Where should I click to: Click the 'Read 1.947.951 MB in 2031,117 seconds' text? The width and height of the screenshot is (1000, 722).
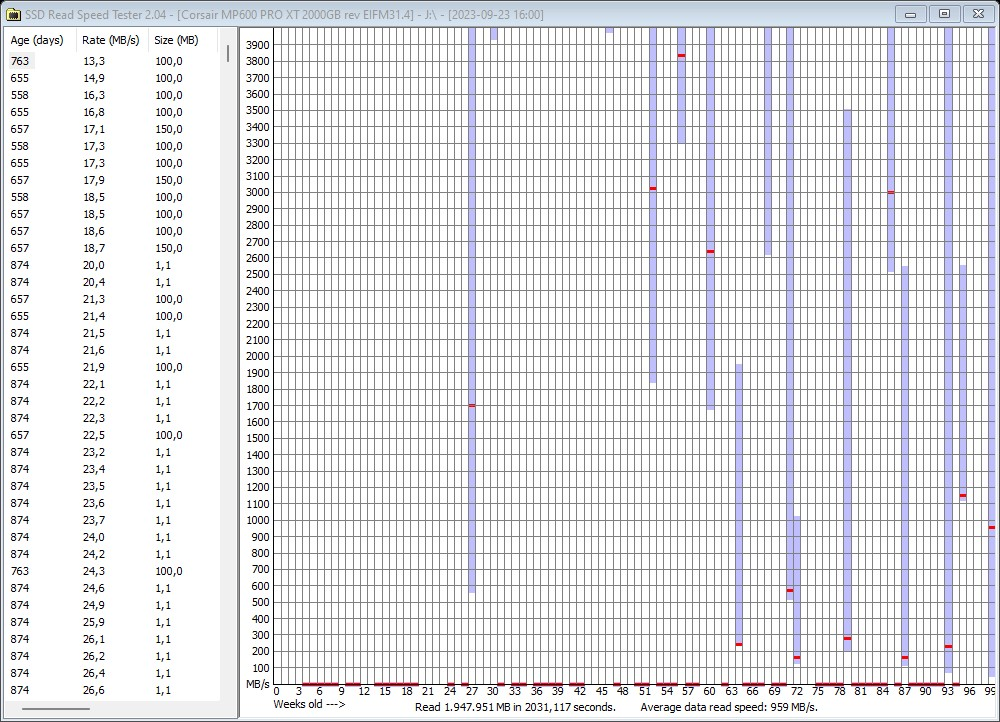[515, 707]
